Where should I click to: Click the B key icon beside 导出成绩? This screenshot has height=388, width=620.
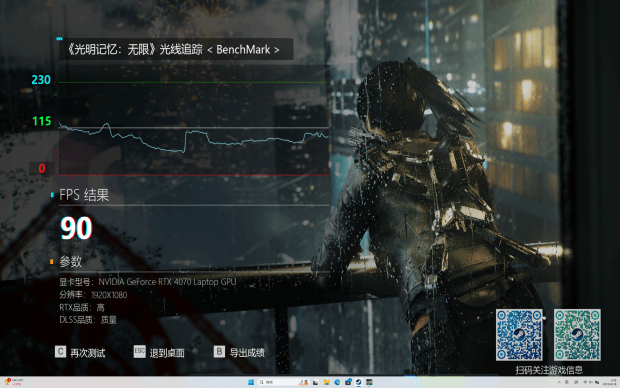pos(219,352)
